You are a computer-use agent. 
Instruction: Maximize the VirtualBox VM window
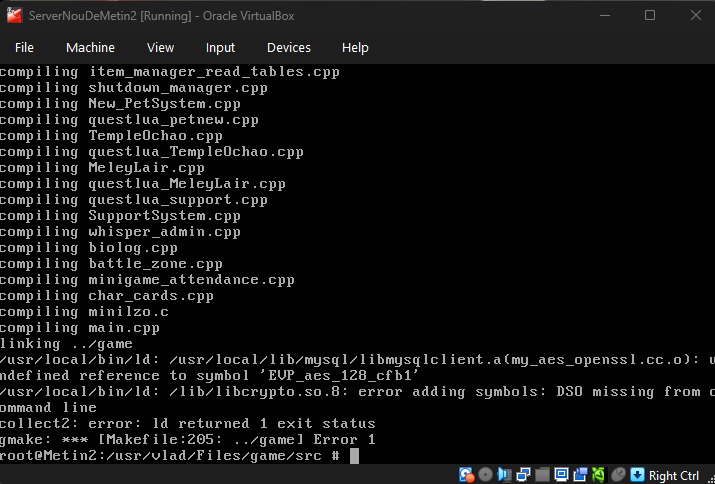point(650,16)
